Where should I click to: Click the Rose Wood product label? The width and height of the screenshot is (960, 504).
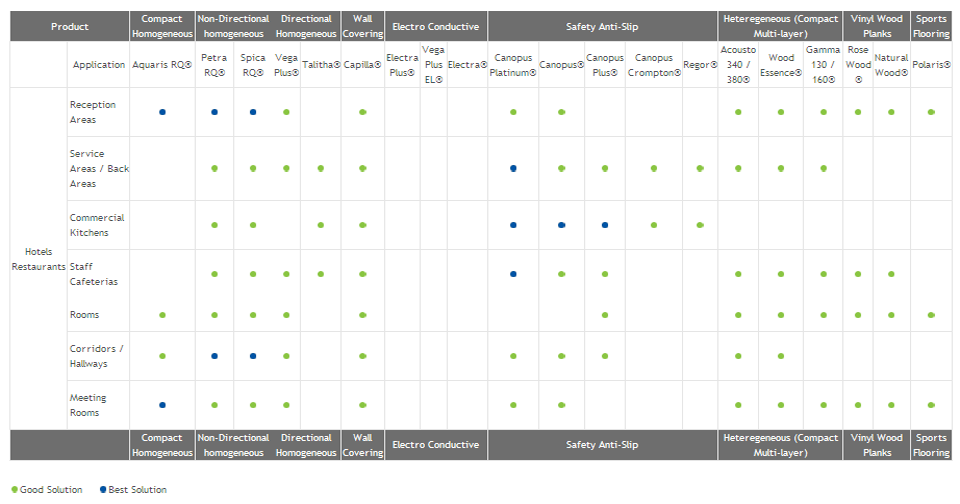(x=858, y=65)
